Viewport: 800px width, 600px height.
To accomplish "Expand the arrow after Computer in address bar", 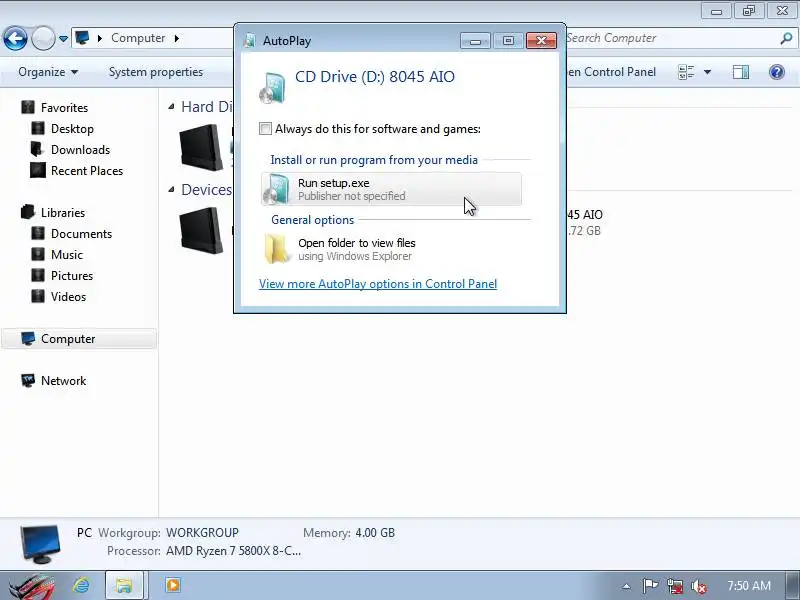I will pos(177,38).
